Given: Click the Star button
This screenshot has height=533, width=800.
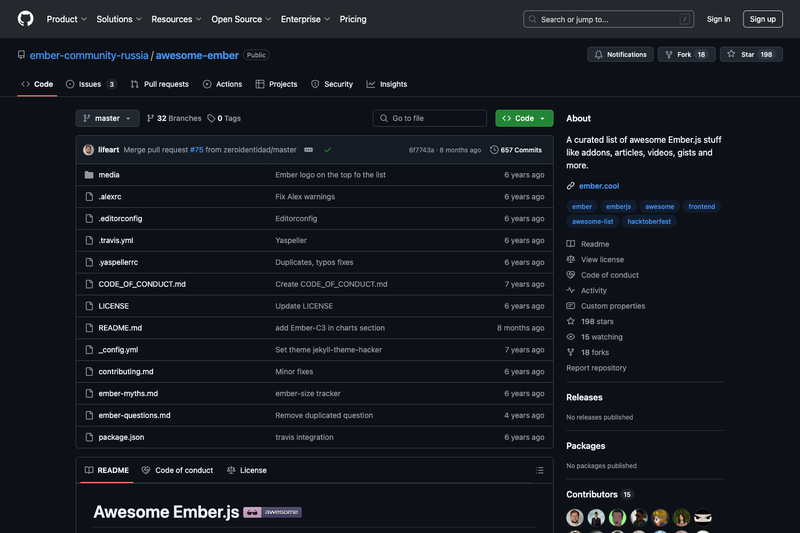Looking at the screenshot, I should (x=751, y=55).
